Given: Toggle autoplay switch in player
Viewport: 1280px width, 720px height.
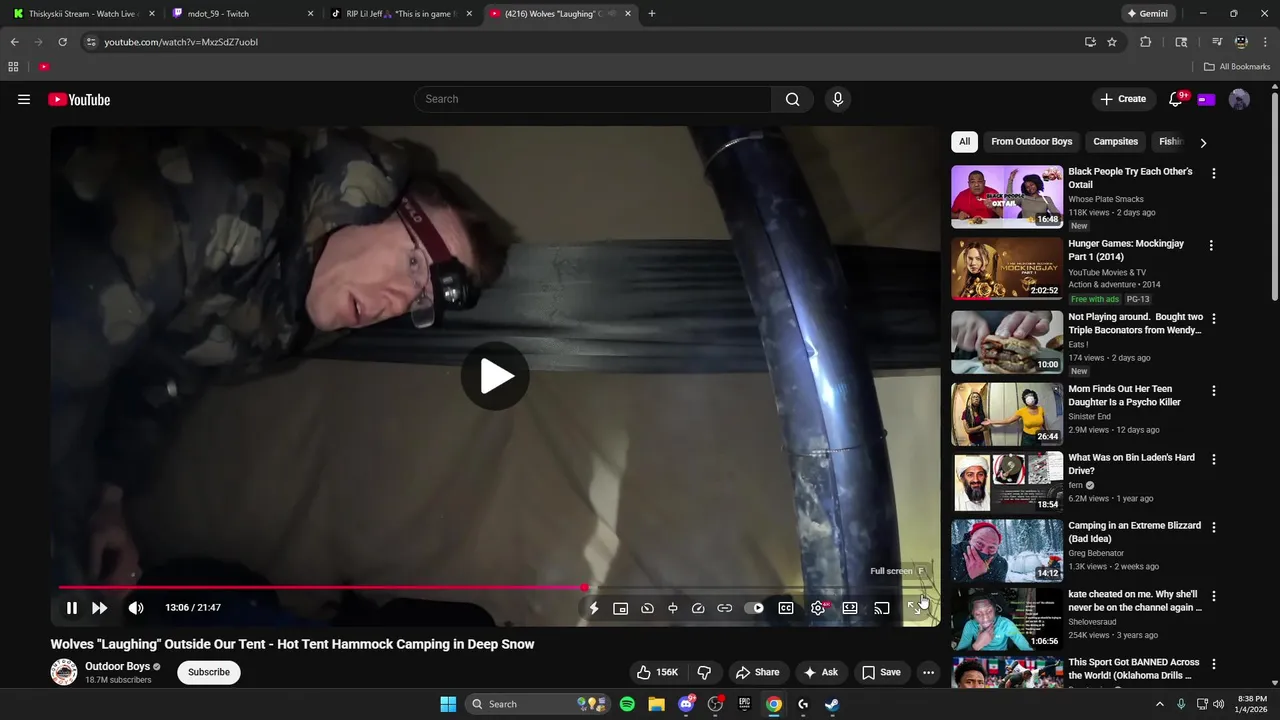Looking at the screenshot, I should click(x=754, y=608).
